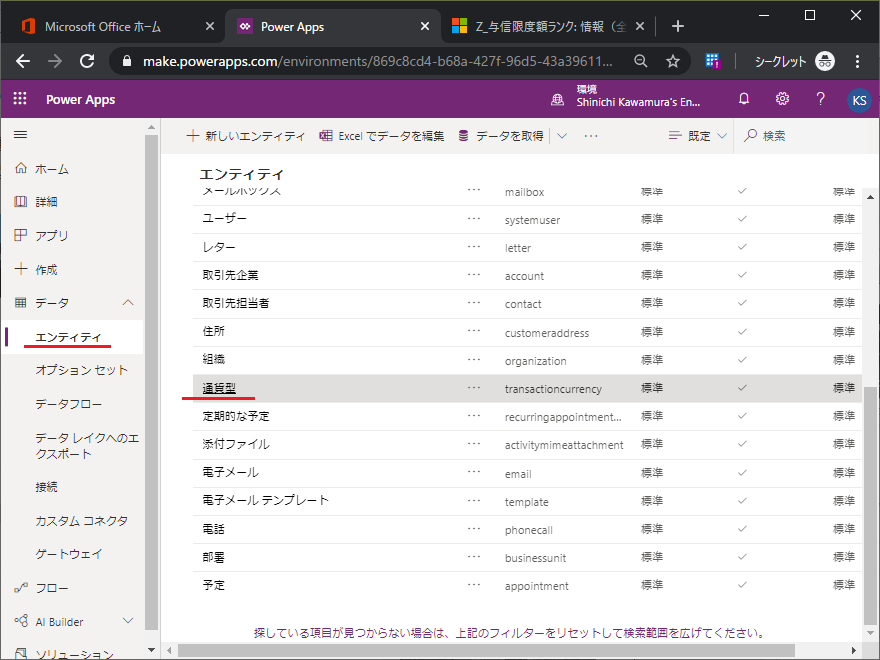Open the Chrome three-dot menu
The width and height of the screenshot is (880, 660).
857,61
